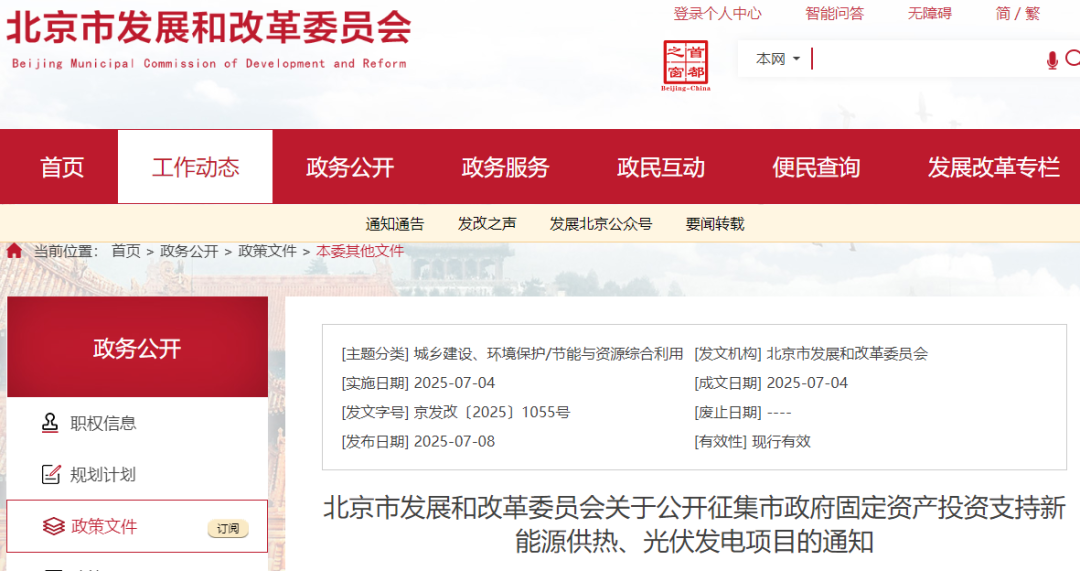
Task: Click the microphone voice search icon
Action: pyautogui.click(x=1052, y=60)
